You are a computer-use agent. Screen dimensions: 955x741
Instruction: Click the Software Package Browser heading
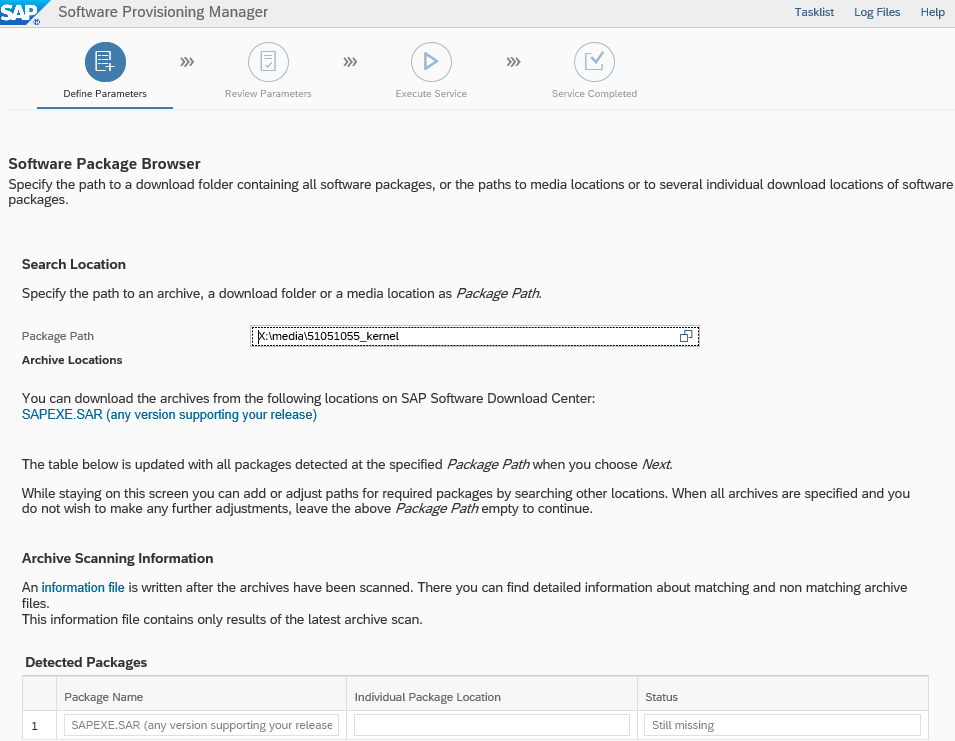(x=104, y=164)
